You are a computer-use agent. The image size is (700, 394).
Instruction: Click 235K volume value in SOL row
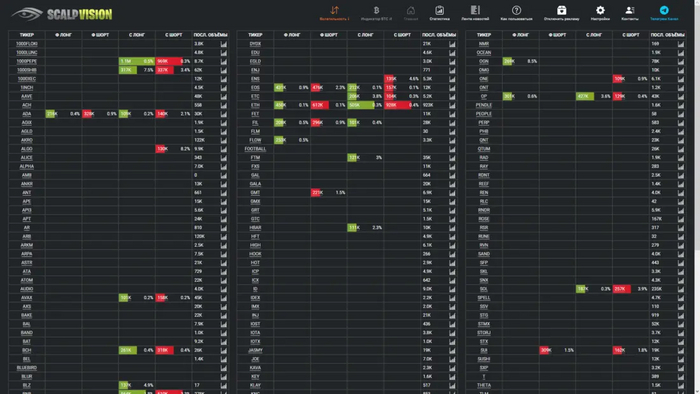pyautogui.click(x=656, y=289)
